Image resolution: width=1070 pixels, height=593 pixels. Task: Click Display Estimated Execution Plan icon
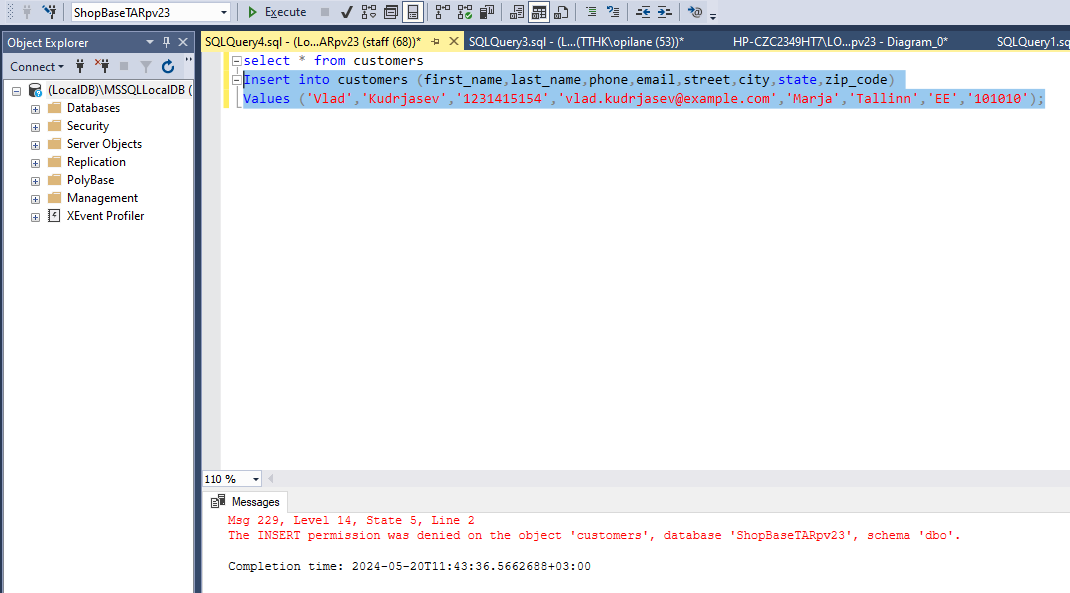pyautogui.click(x=368, y=12)
